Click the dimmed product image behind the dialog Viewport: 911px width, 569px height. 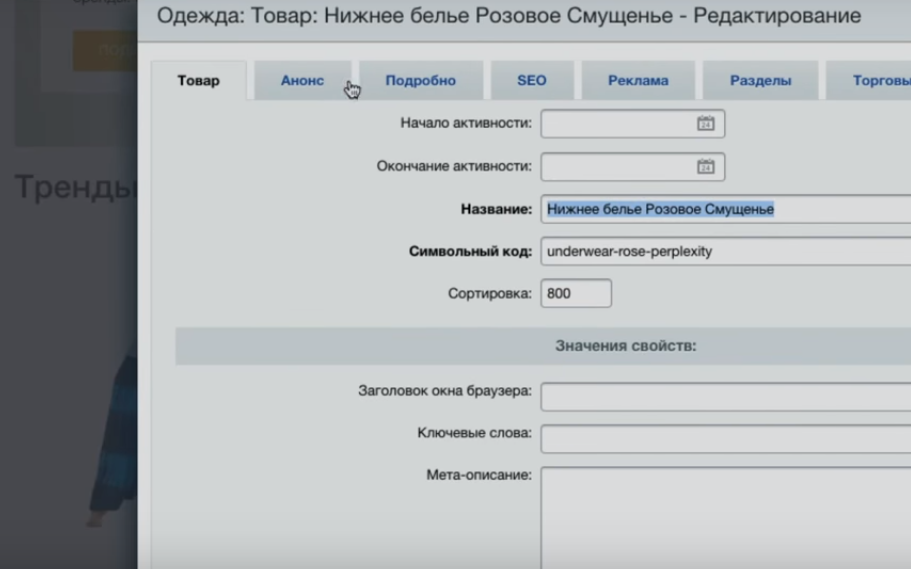click(x=110, y=440)
